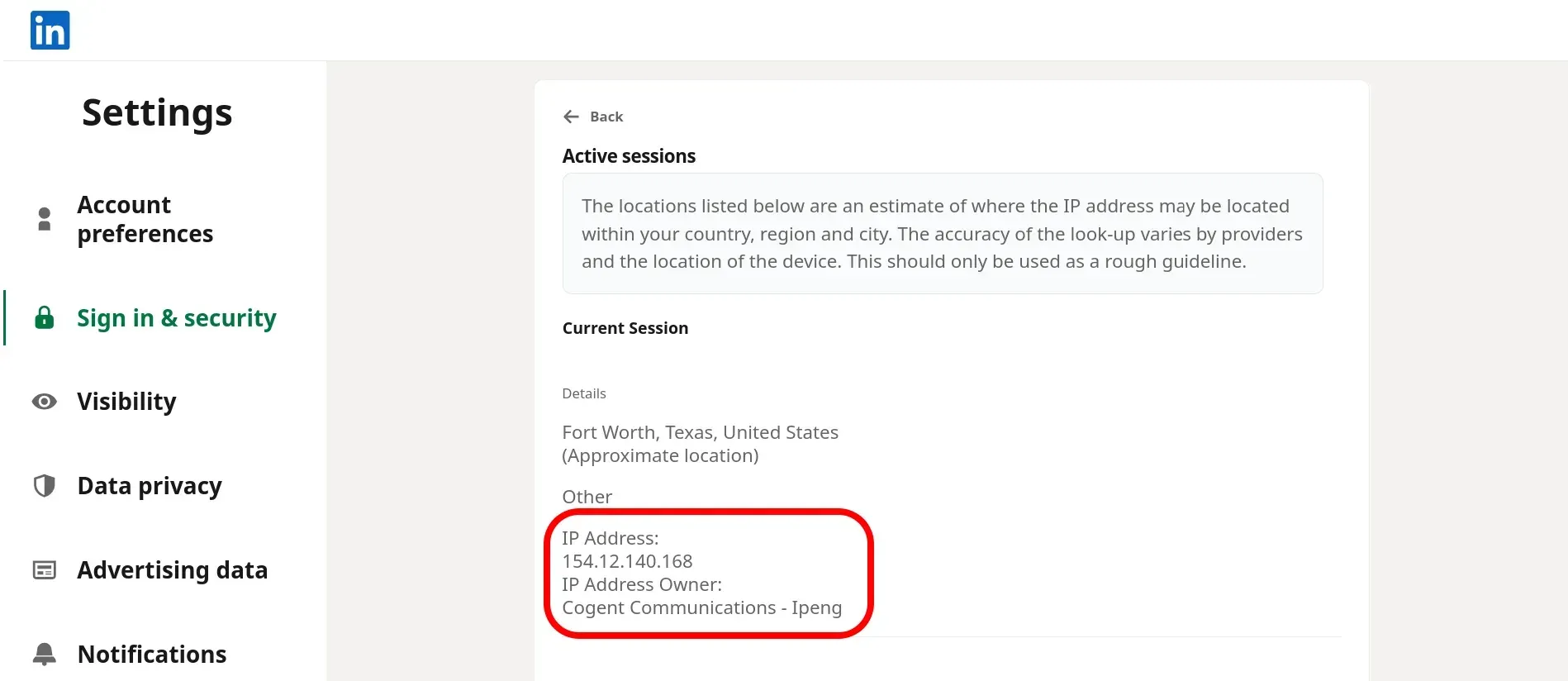Click the IP Address: label
Image resolution: width=1568 pixels, height=681 pixels.
click(611, 538)
